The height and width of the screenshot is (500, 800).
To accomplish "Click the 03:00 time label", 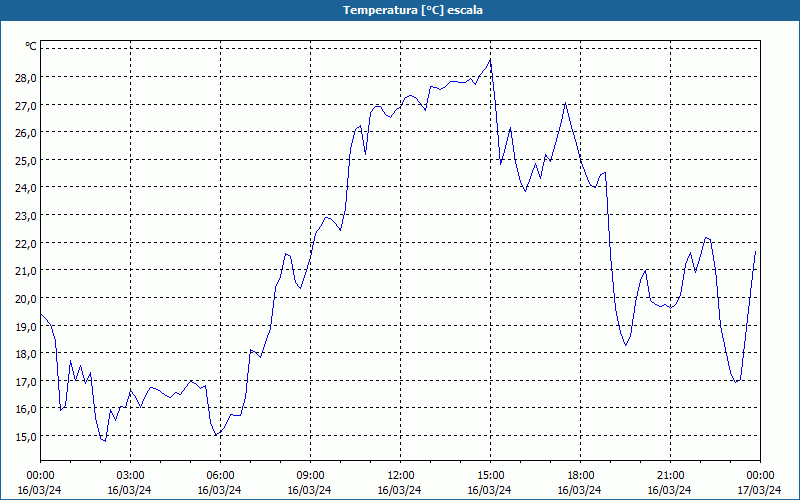I will tap(130, 476).
